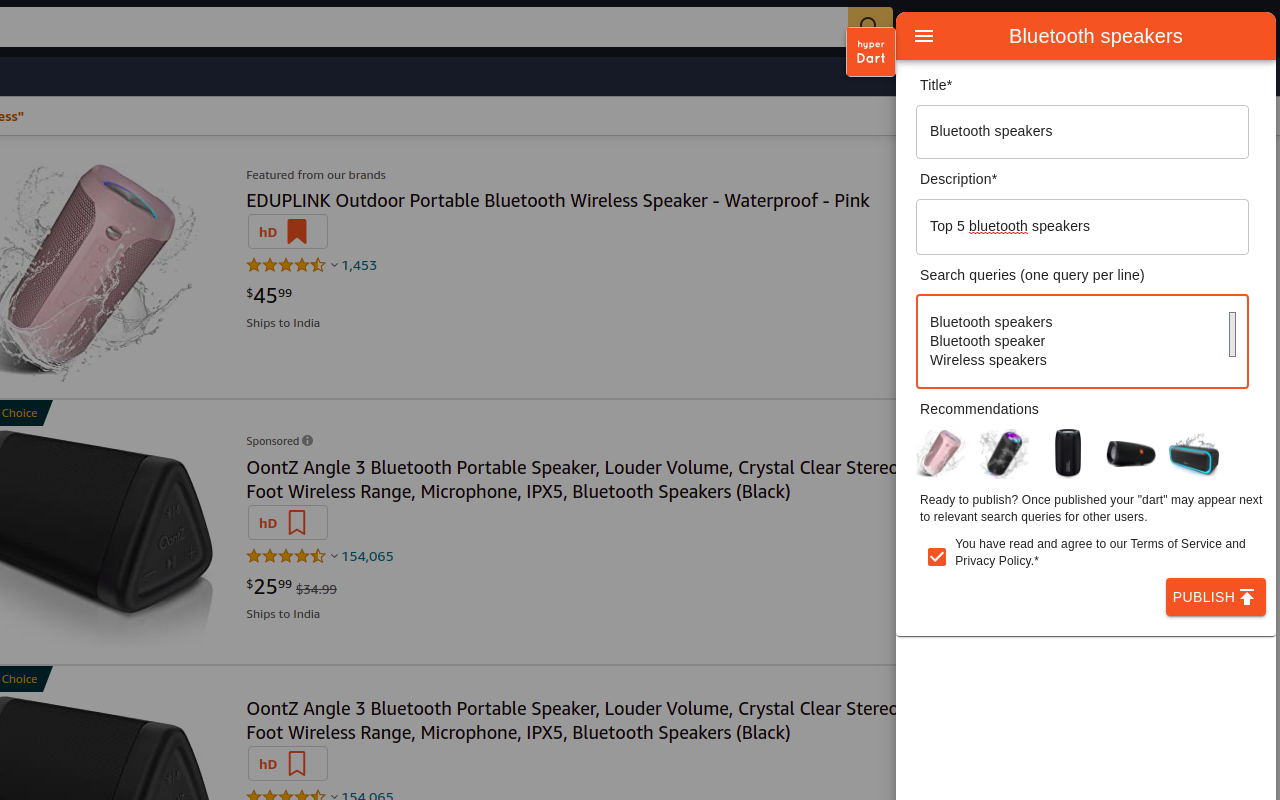Click first OontZ black speaker product image
1280x800 pixels.
tap(105, 535)
